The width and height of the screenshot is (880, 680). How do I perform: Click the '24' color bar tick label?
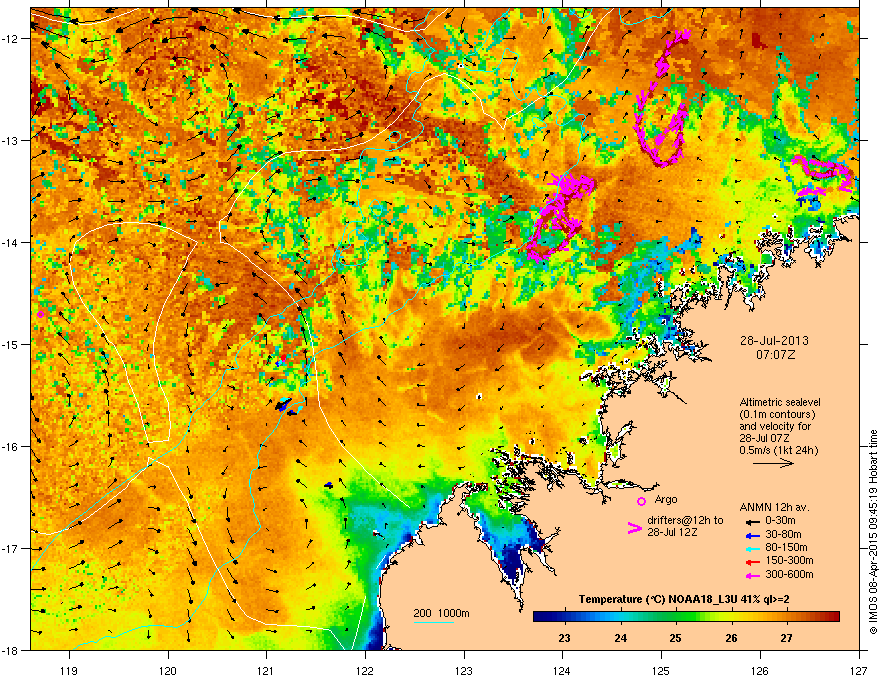pyautogui.click(x=620, y=638)
